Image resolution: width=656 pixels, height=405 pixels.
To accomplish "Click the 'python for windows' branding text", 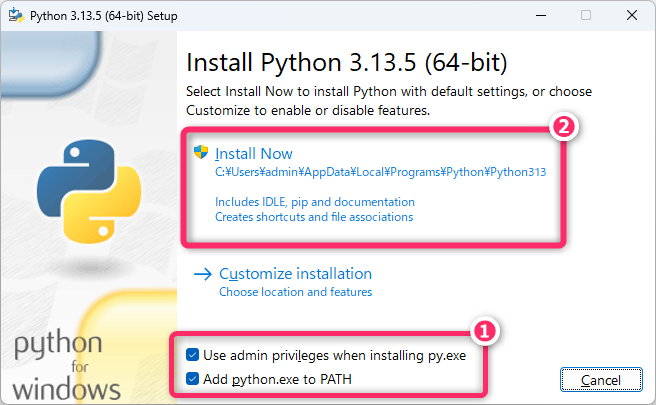I will click(67, 367).
